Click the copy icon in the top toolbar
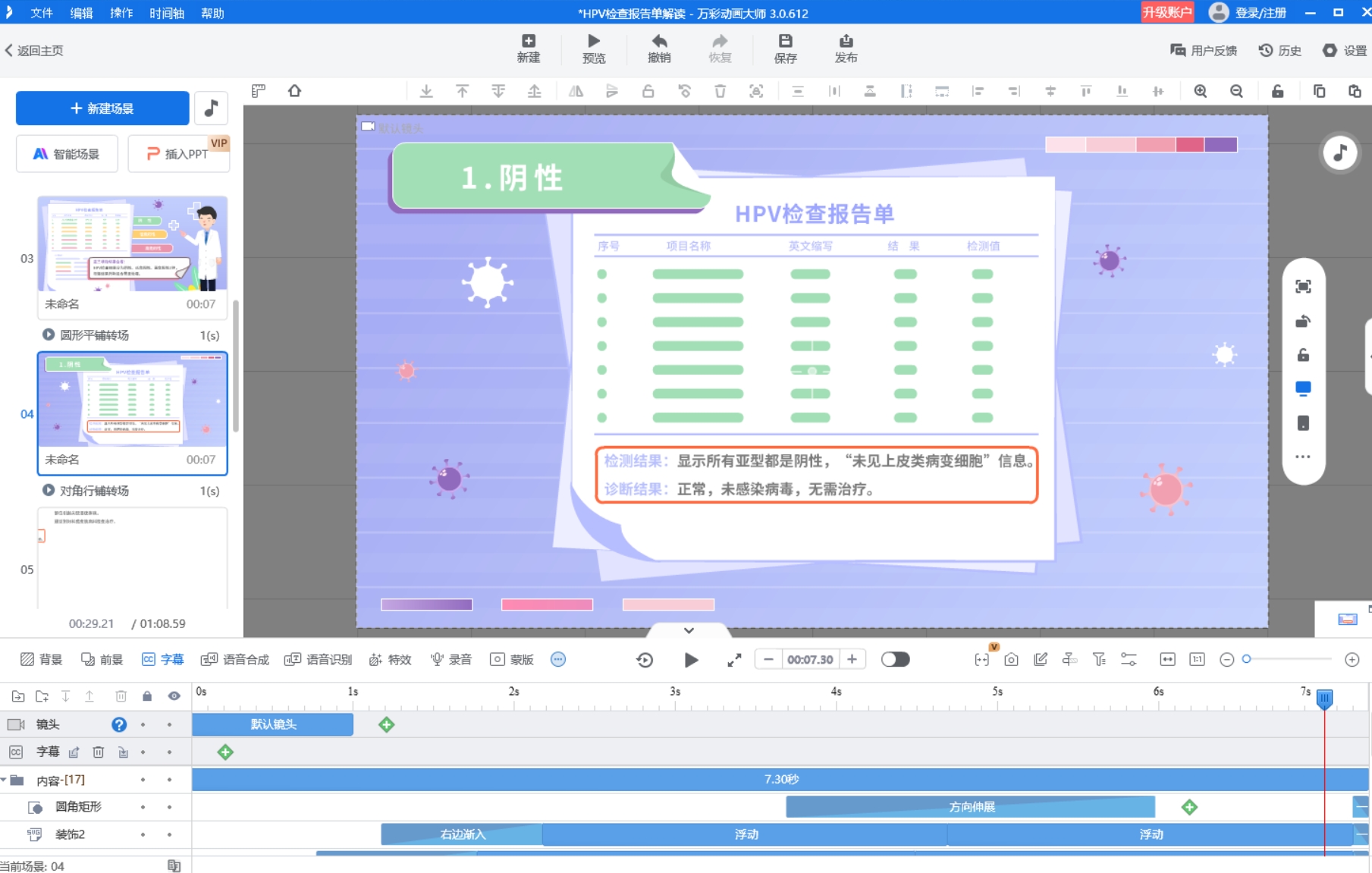1372x873 pixels. tap(1319, 91)
